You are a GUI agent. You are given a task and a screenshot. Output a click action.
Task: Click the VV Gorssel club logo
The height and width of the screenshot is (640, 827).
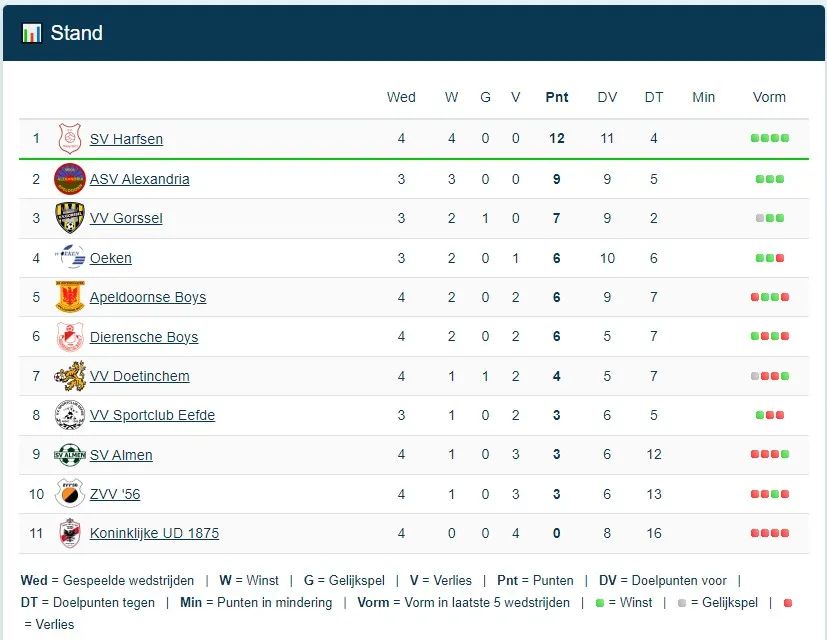[x=69, y=218]
